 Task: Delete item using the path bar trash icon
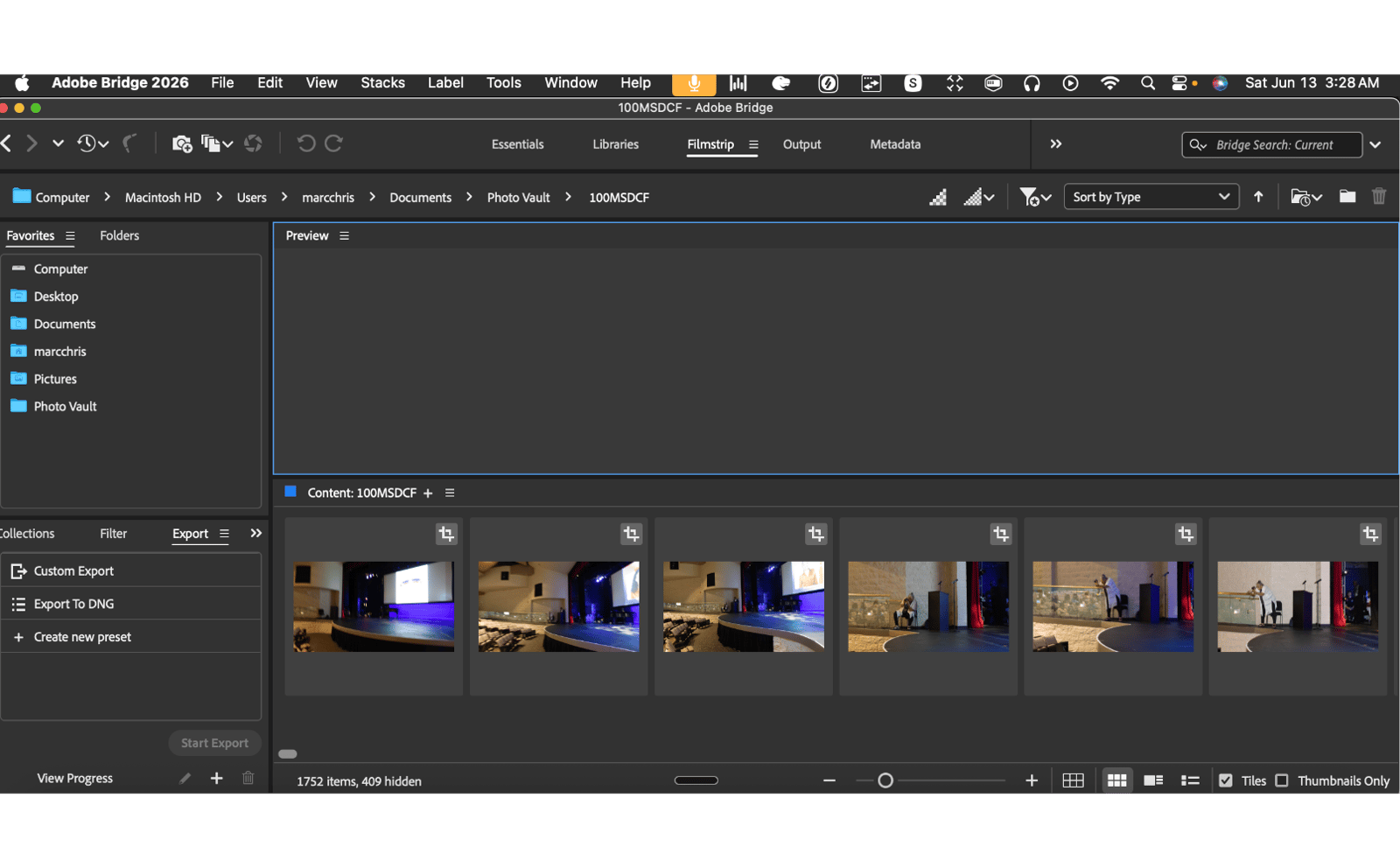1379,197
